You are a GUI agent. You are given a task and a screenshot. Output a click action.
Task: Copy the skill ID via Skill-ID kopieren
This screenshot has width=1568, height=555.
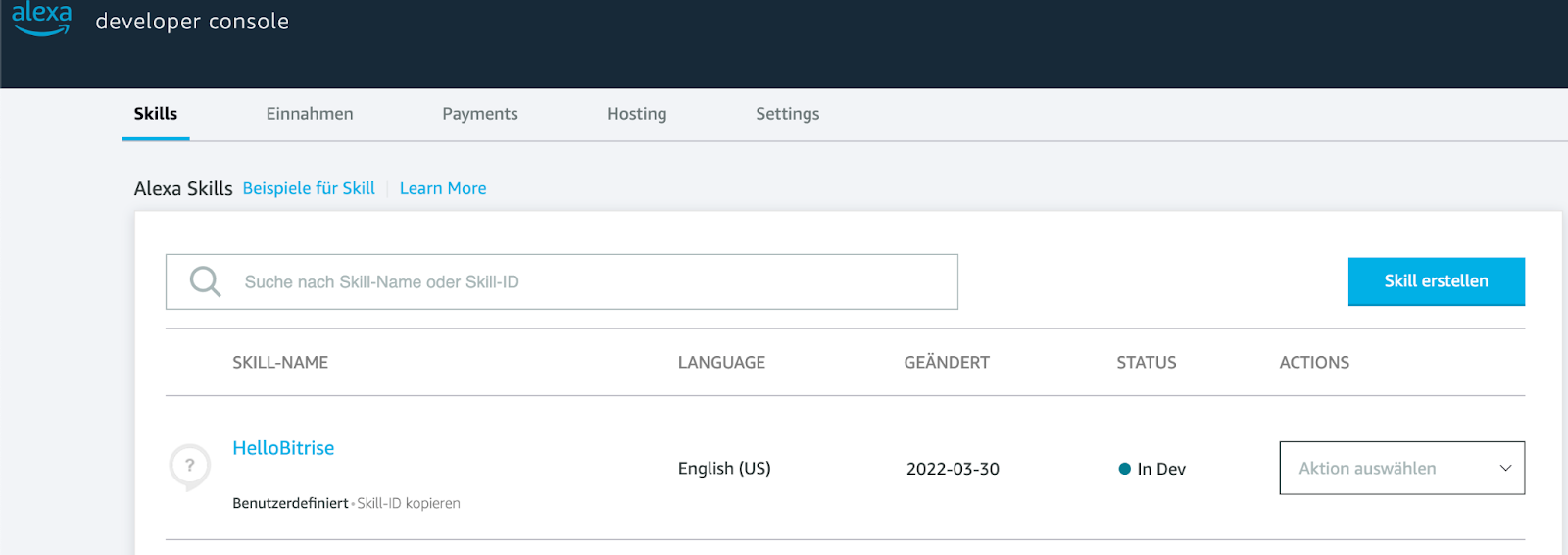click(409, 503)
